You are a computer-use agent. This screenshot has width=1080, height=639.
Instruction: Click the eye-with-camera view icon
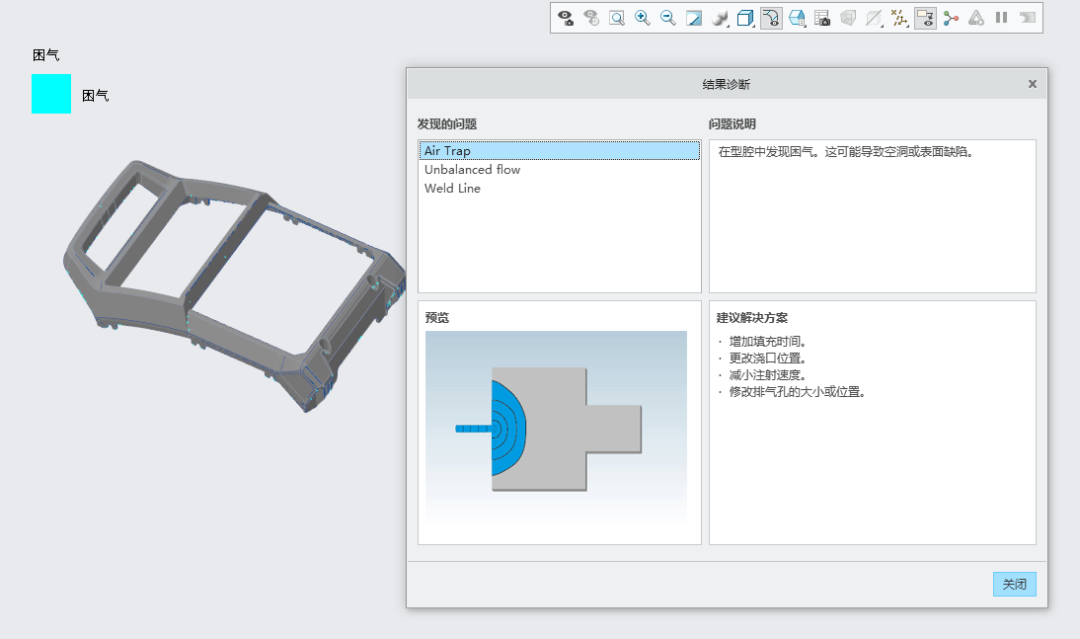point(565,18)
